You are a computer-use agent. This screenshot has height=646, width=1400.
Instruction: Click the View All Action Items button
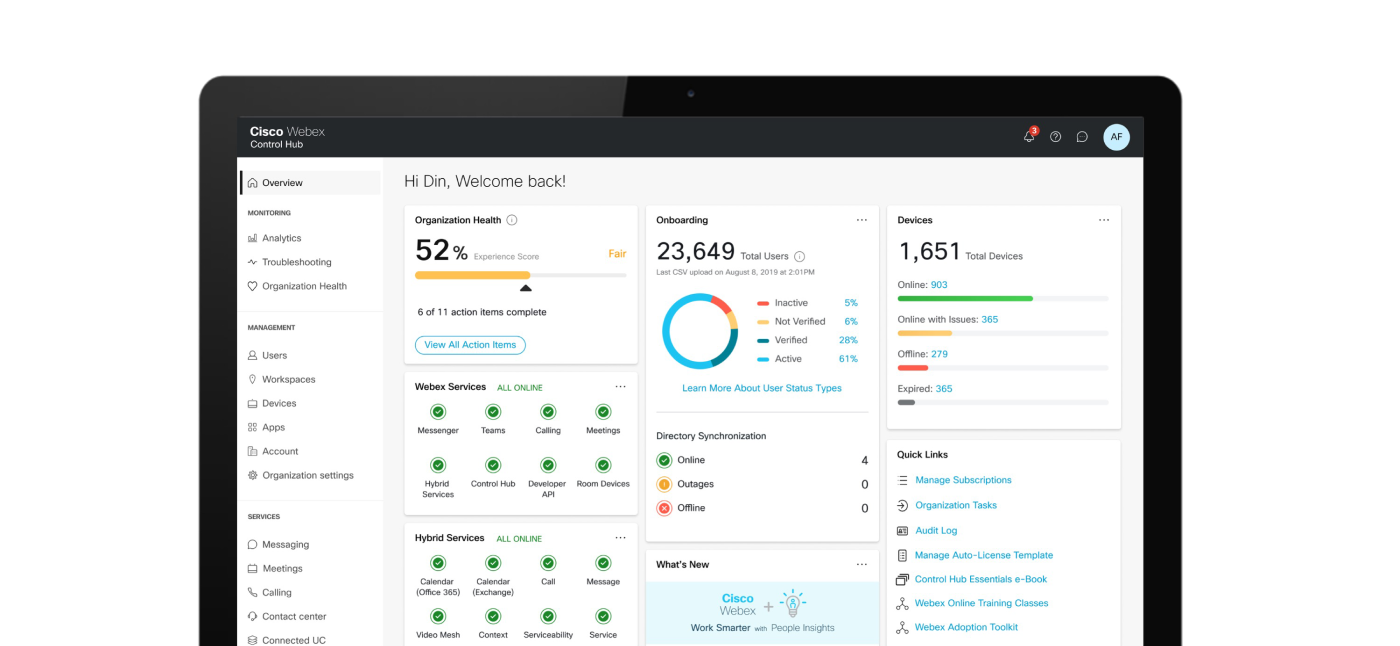pos(470,344)
